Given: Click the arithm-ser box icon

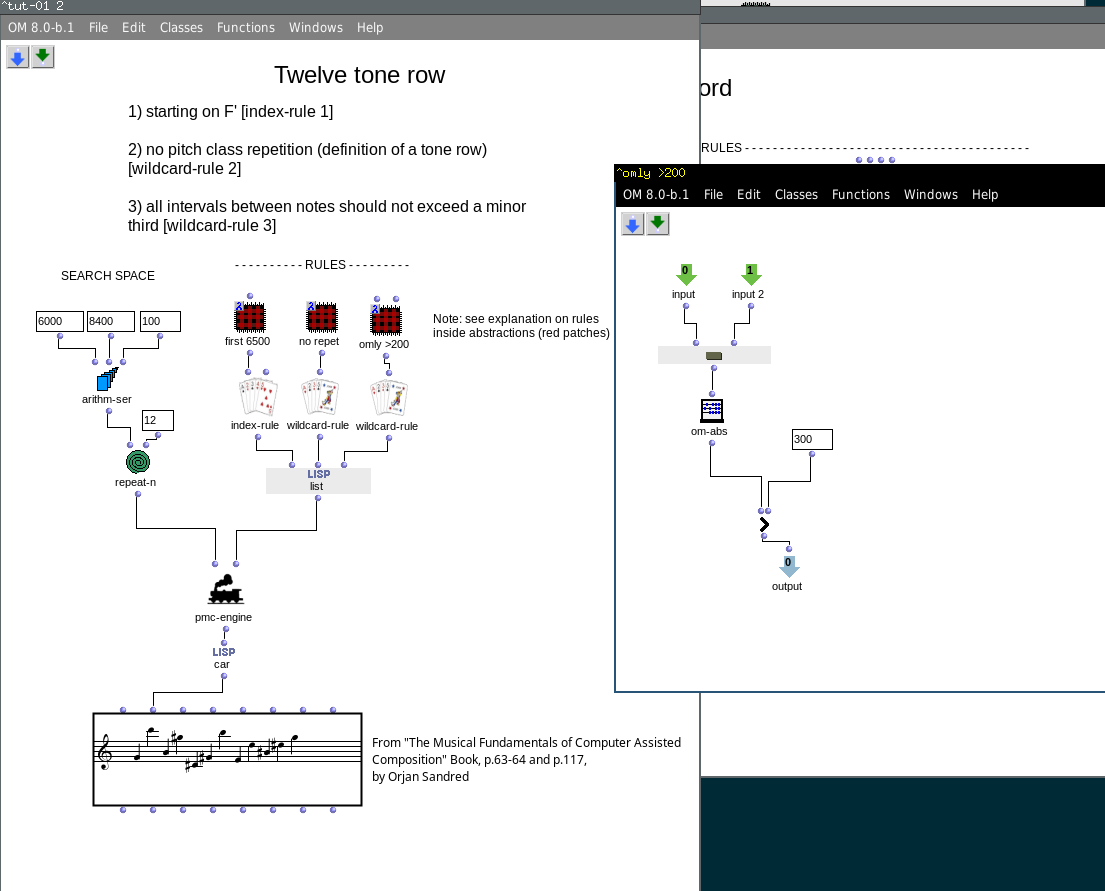Looking at the screenshot, I should [107, 380].
